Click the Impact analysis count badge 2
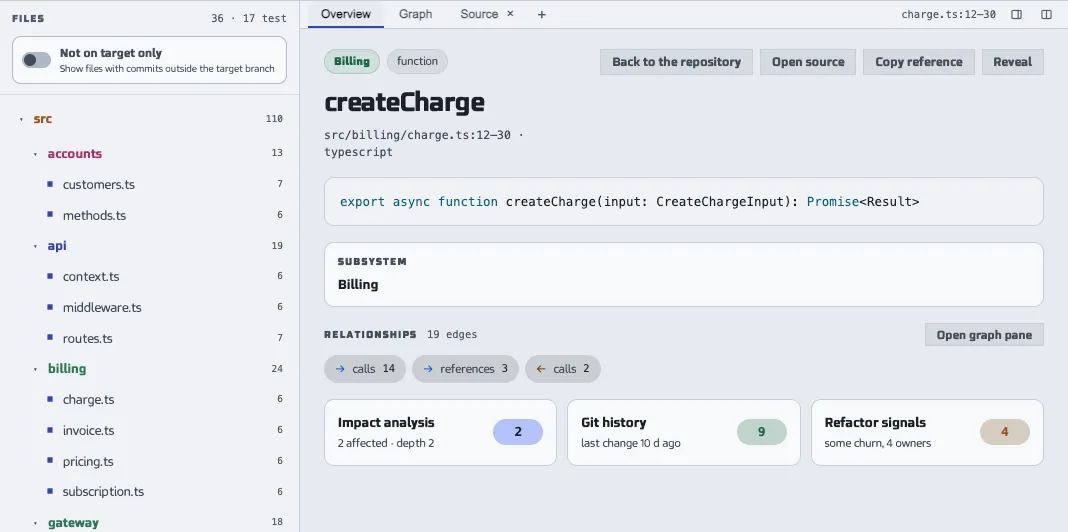 [518, 432]
